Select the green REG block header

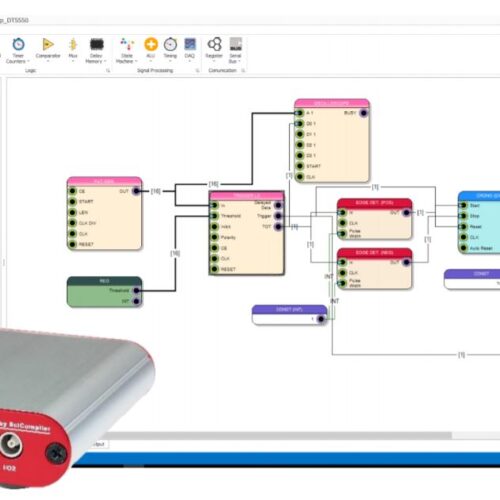[x=104, y=281]
